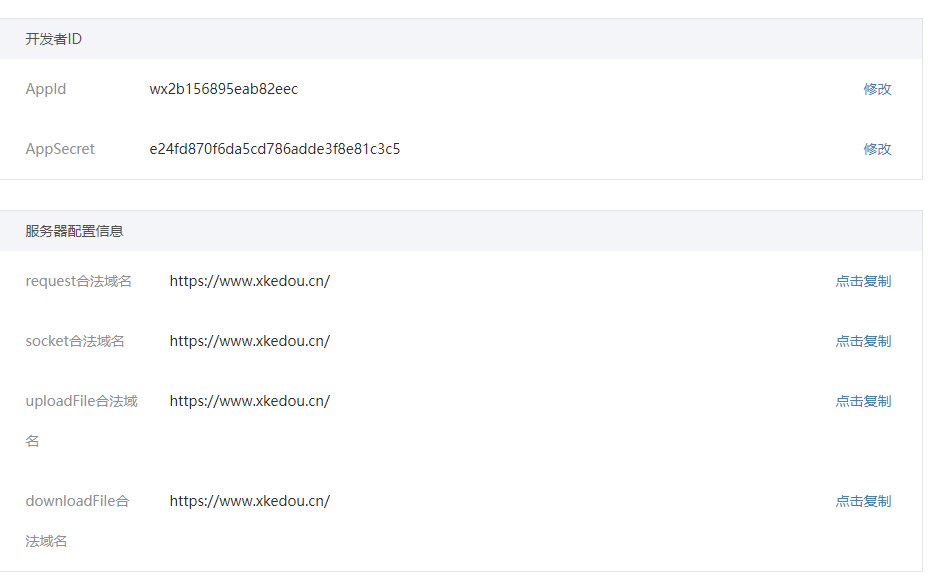Copy the socket合法域名 via 点击复制
The width and height of the screenshot is (939, 579).
(863, 341)
